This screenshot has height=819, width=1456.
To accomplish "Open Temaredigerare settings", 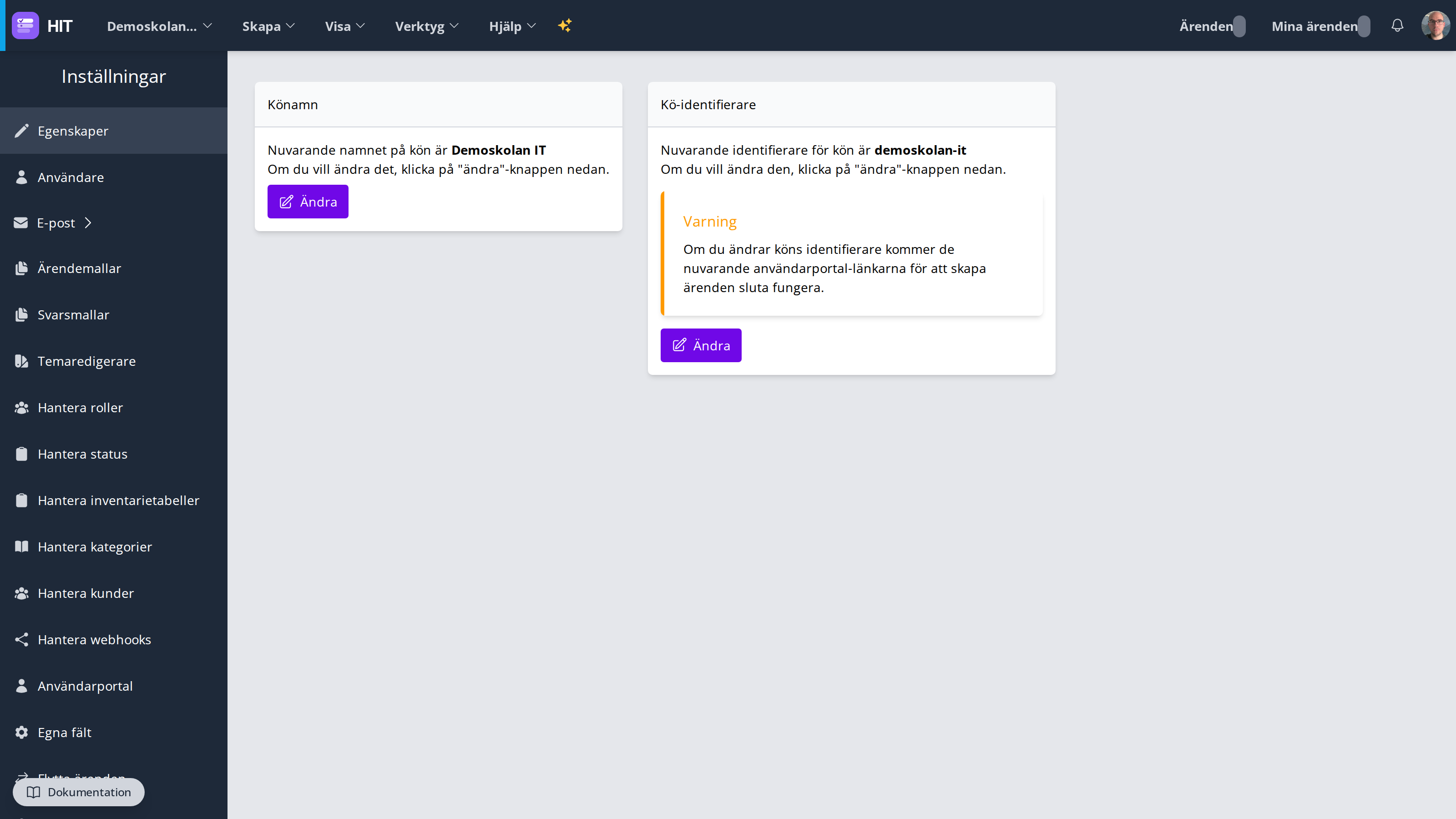I will 114,361.
